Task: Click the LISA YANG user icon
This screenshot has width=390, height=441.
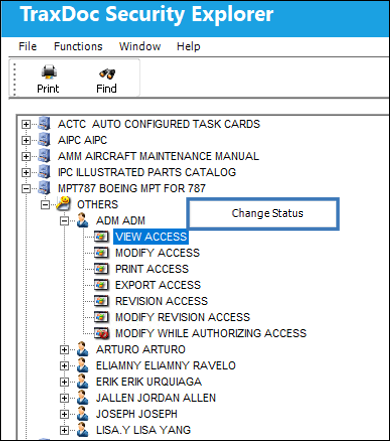Action: [83, 430]
